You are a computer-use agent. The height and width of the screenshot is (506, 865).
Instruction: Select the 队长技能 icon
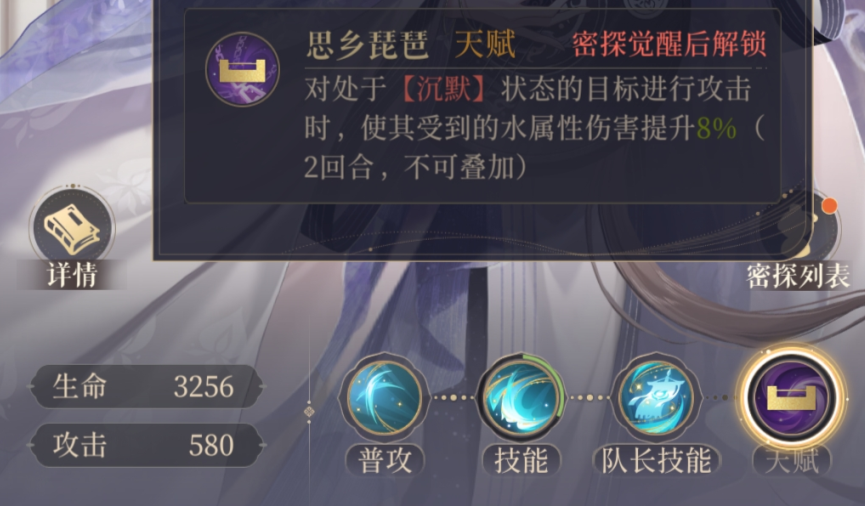click(656, 397)
